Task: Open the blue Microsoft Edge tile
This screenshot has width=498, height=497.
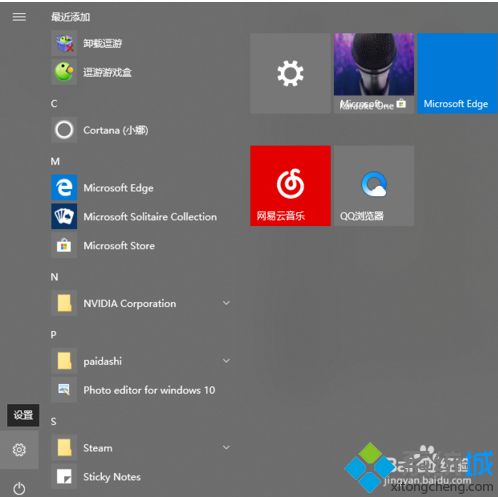Action: point(457,73)
